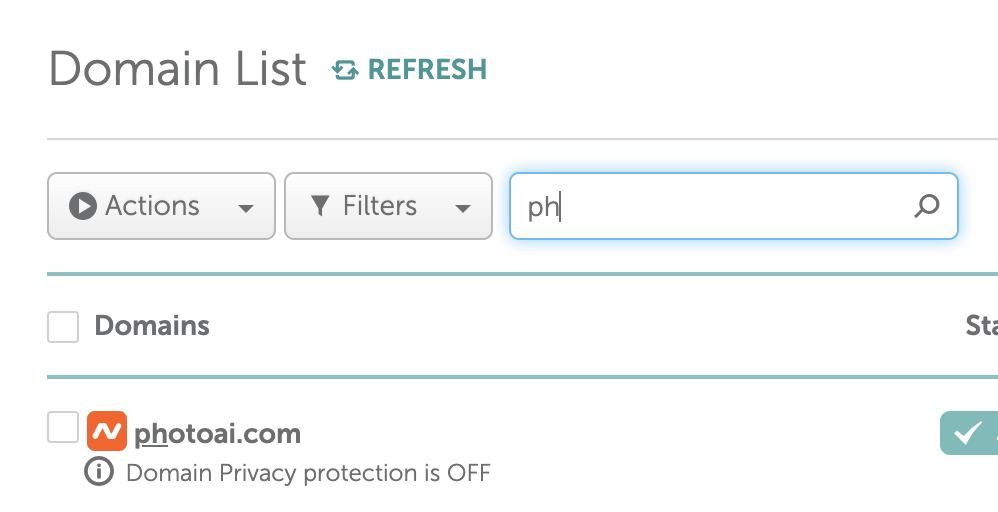The image size is (998, 512).
Task: Open the photoai.com domain link
Action: (x=218, y=434)
